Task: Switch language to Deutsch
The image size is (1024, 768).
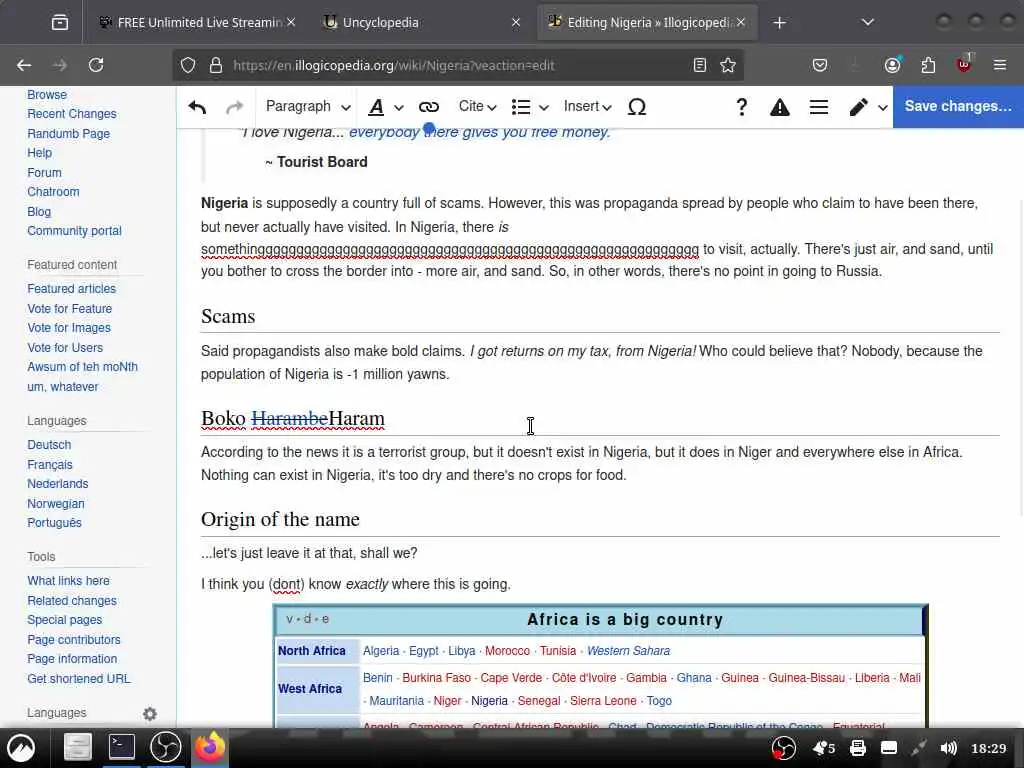Action: click(x=49, y=445)
